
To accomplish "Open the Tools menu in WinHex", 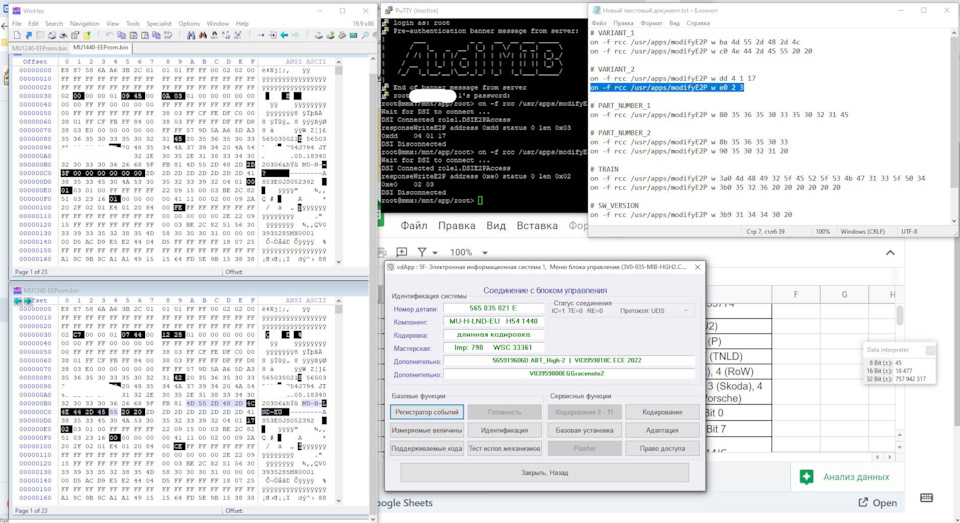I will (x=133, y=23).
